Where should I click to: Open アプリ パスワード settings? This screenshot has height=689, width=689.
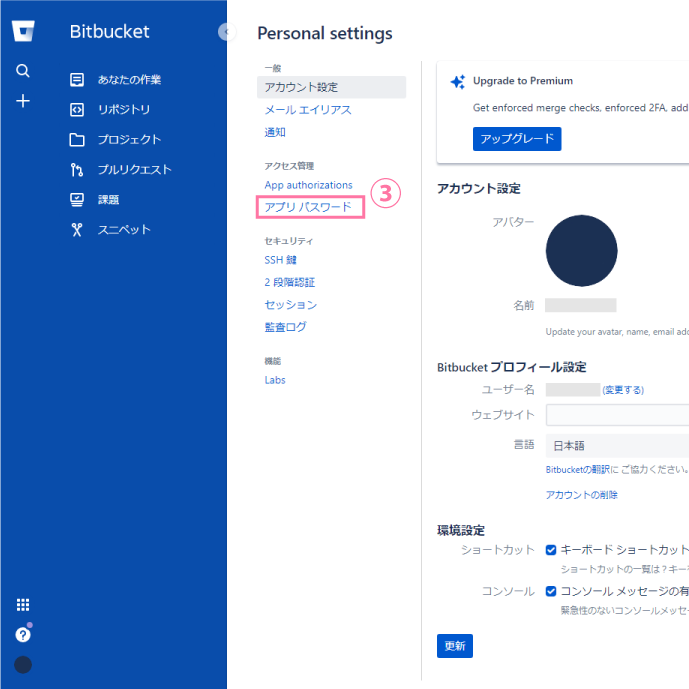pyautogui.click(x=308, y=207)
